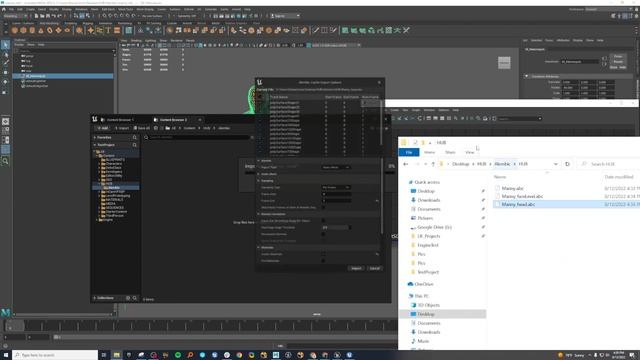
Task: Go up one folder in File Explorer
Action: coord(433,164)
